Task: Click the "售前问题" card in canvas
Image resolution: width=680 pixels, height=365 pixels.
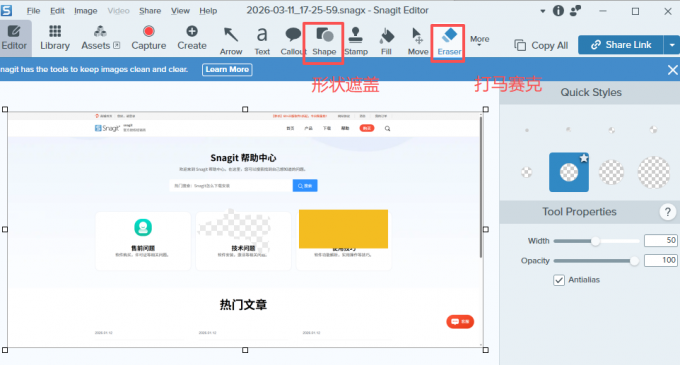Action: [x=143, y=241]
